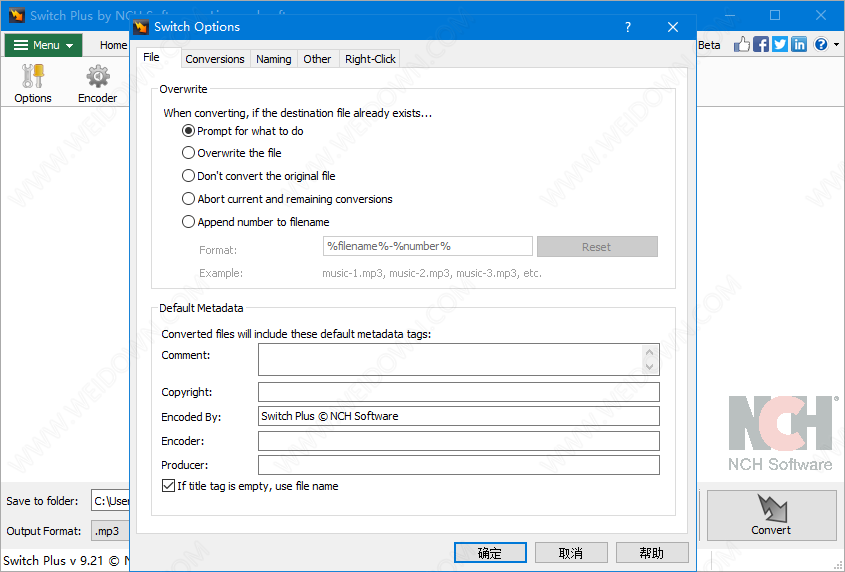The width and height of the screenshot is (845, 572).
Task: Click the Save to folder path field
Action: tap(110, 501)
